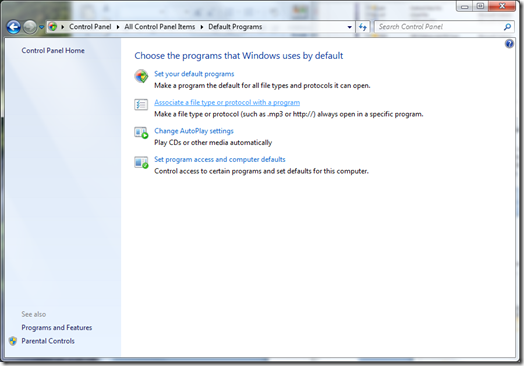Click the Search Control Panel field
Viewport: 524px width, 366px height.
(x=438, y=27)
